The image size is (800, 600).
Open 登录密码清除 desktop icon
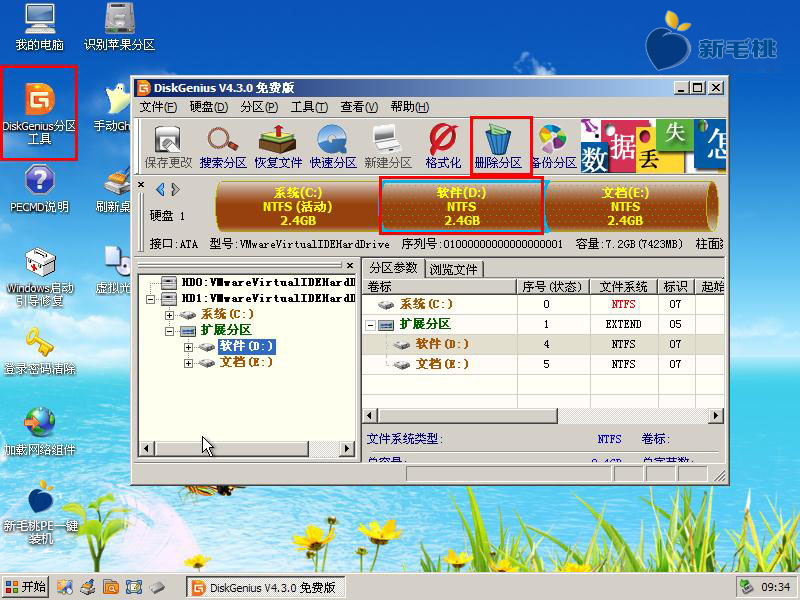point(40,352)
